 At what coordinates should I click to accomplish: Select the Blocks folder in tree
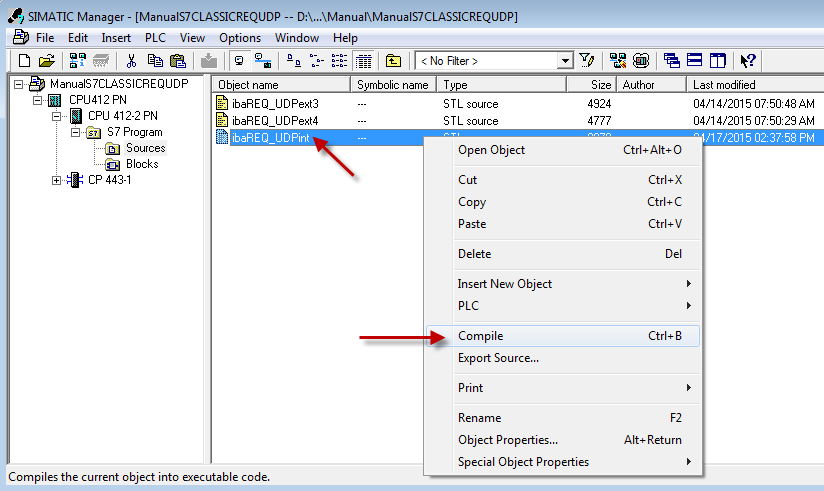pos(142,164)
